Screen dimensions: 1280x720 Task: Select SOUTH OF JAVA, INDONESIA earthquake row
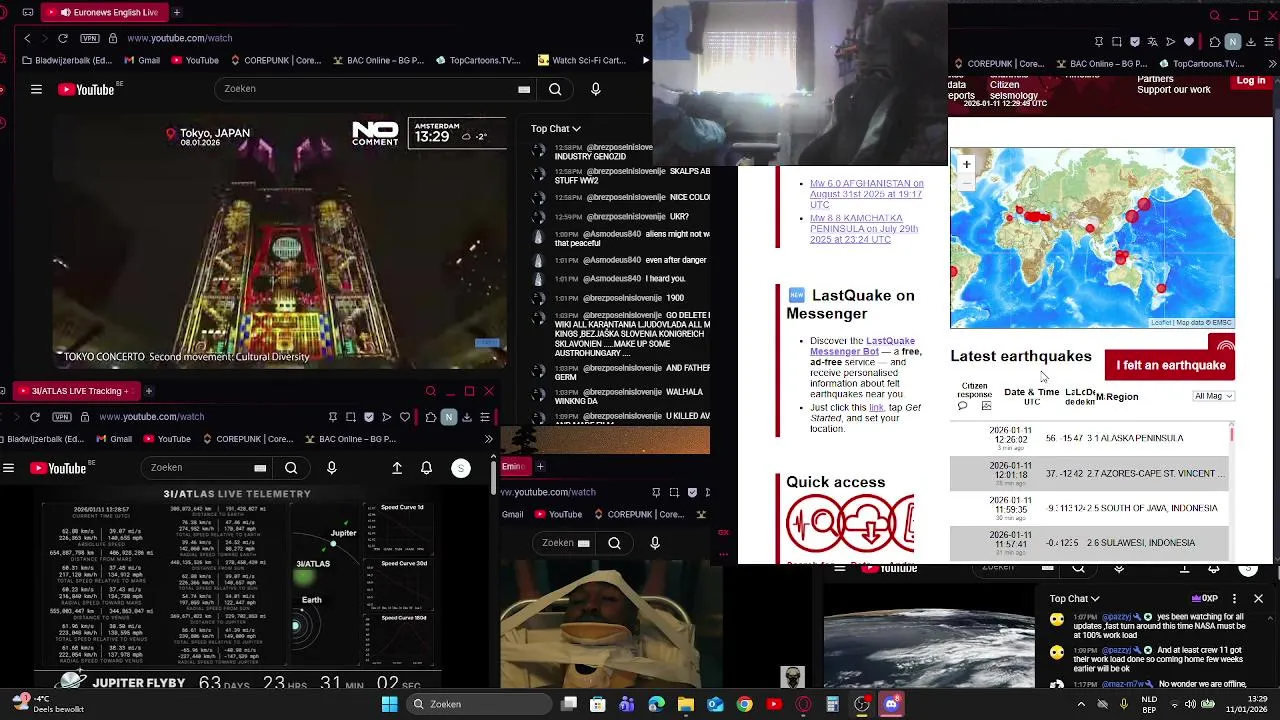click(x=1089, y=508)
